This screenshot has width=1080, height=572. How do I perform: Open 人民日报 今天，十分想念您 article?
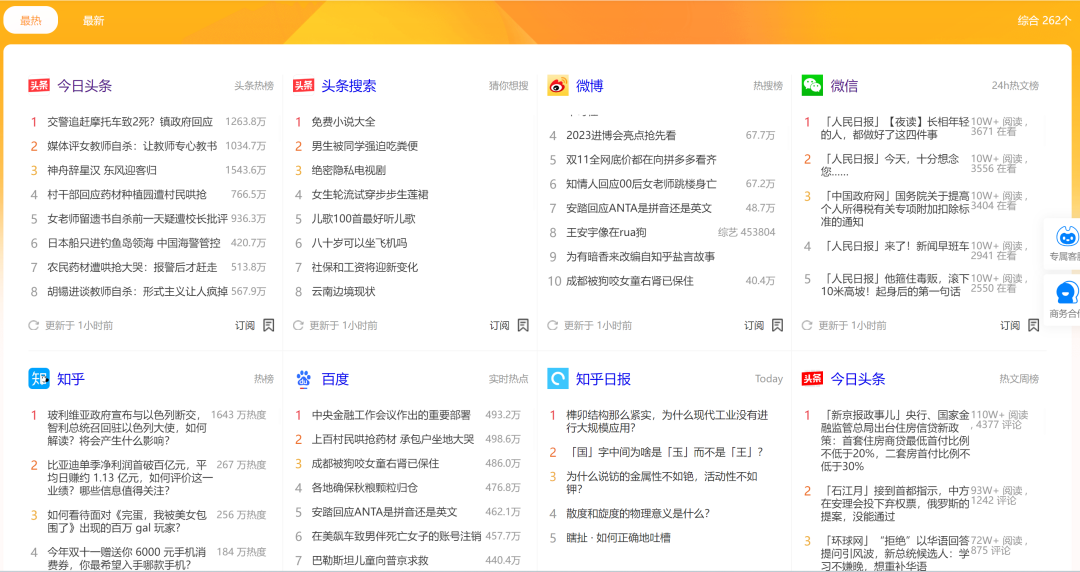click(x=889, y=165)
